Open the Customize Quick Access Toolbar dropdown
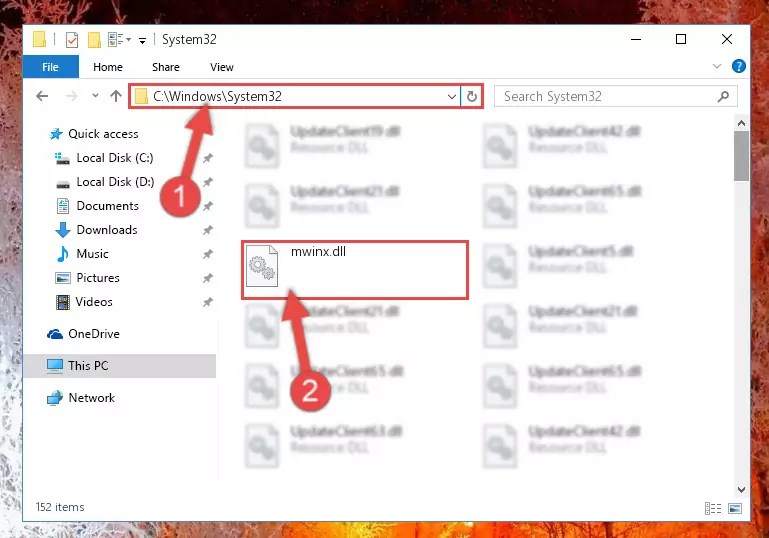The height and width of the screenshot is (538, 769). click(x=142, y=40)
